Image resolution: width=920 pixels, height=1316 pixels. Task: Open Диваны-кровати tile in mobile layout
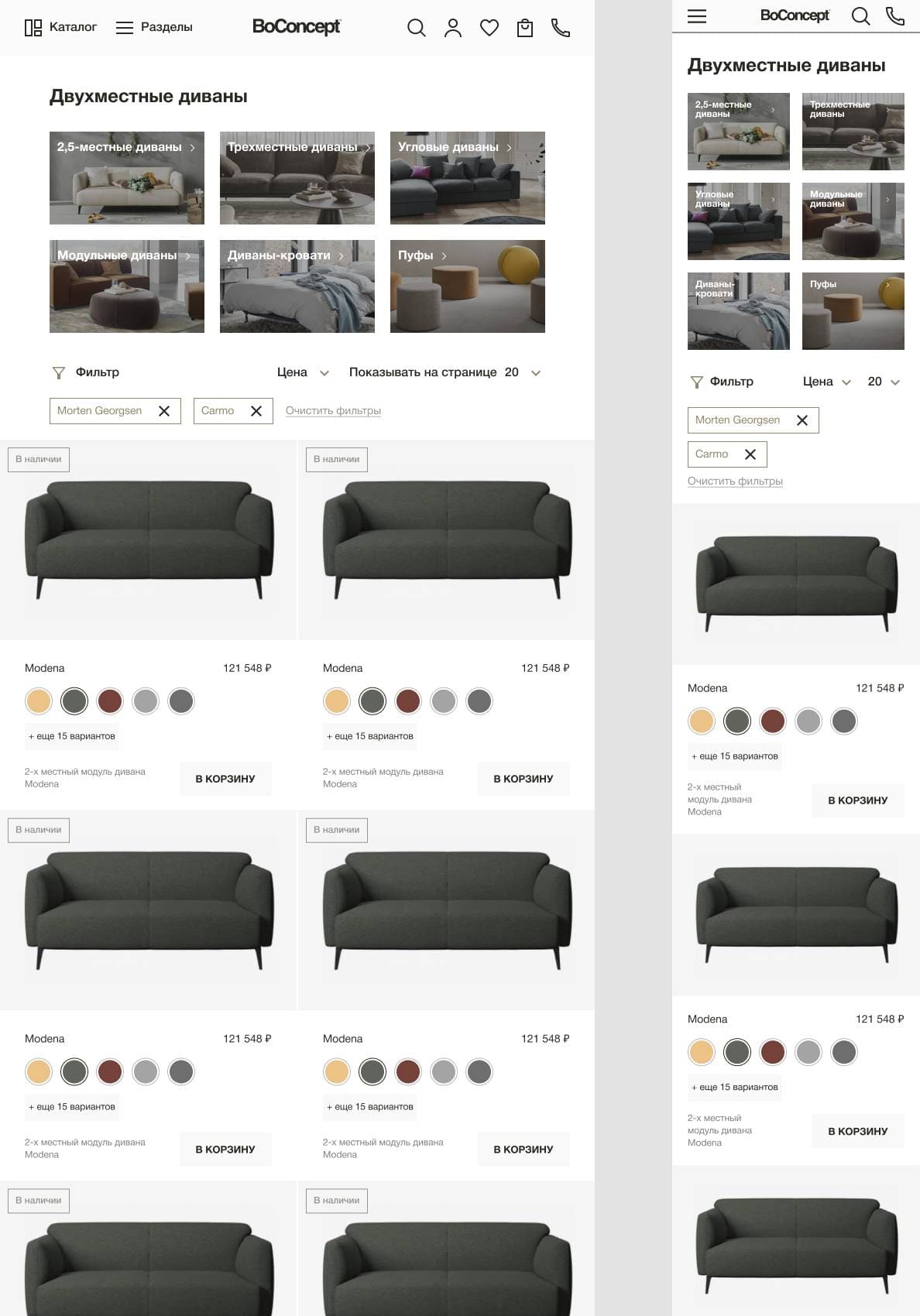739,311
